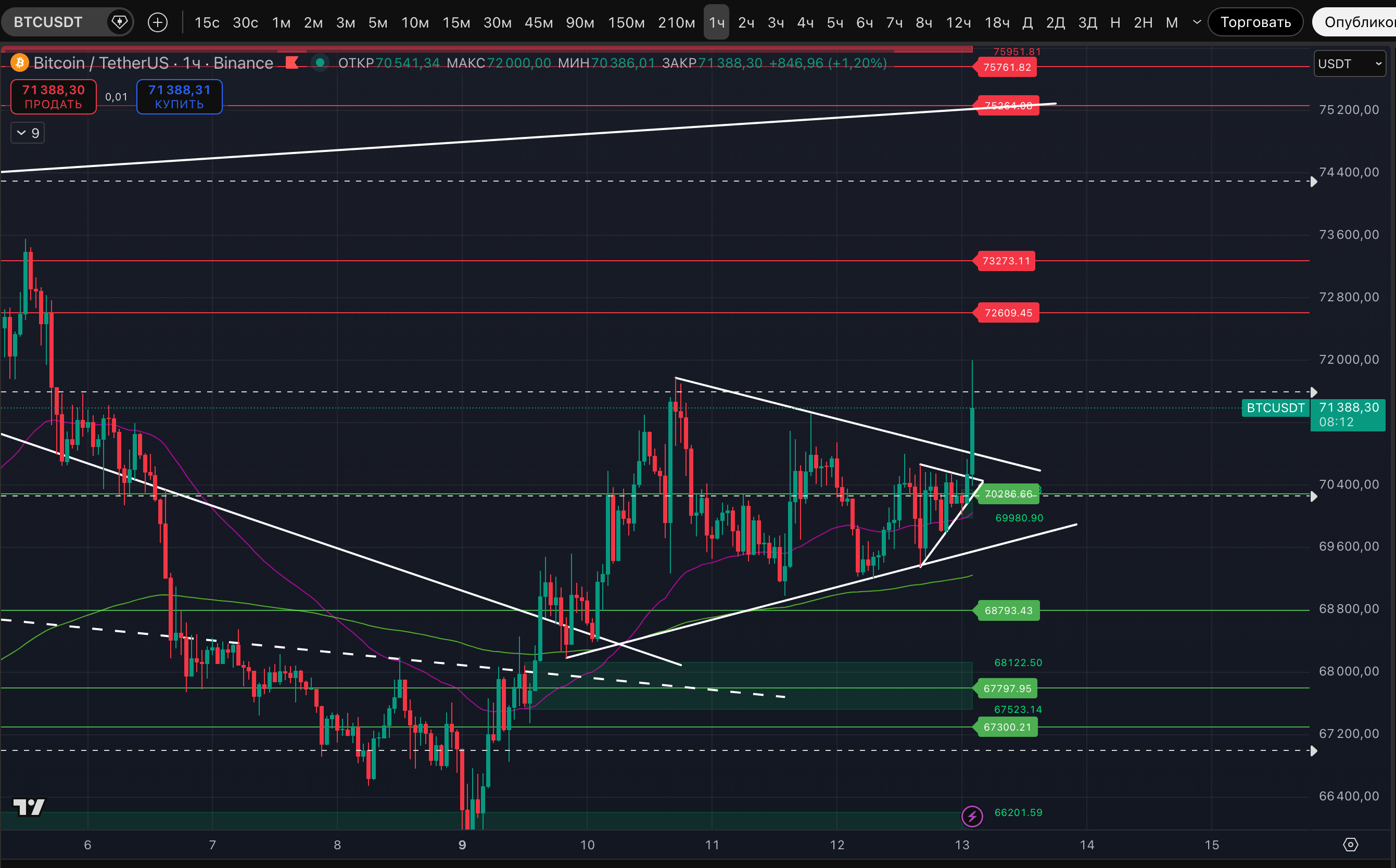1396x868 pixels.
Task: Click the Торговать button
Action: pyautogui.click(x=1255, y=22)
